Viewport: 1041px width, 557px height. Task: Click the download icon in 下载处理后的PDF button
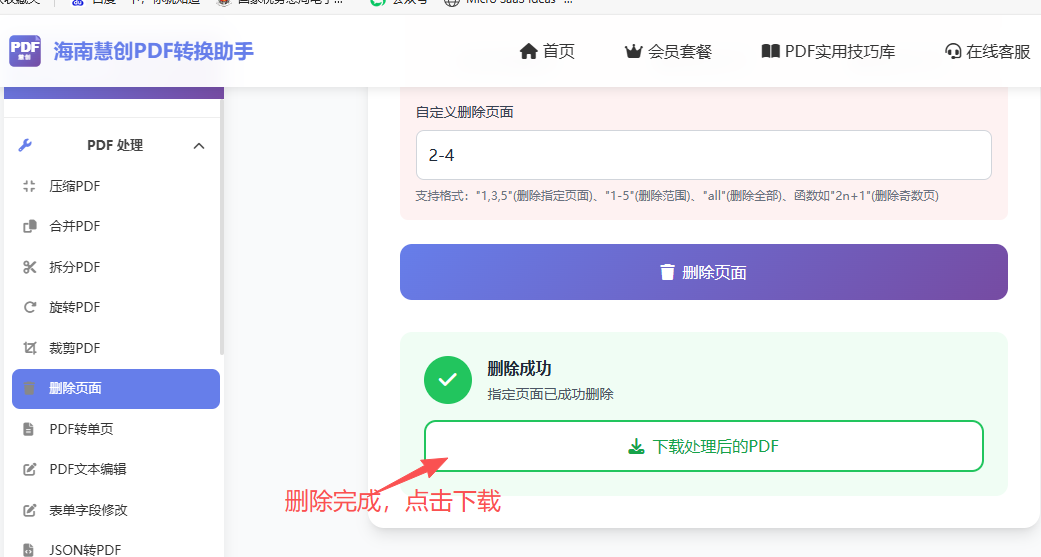coord(636,446)
